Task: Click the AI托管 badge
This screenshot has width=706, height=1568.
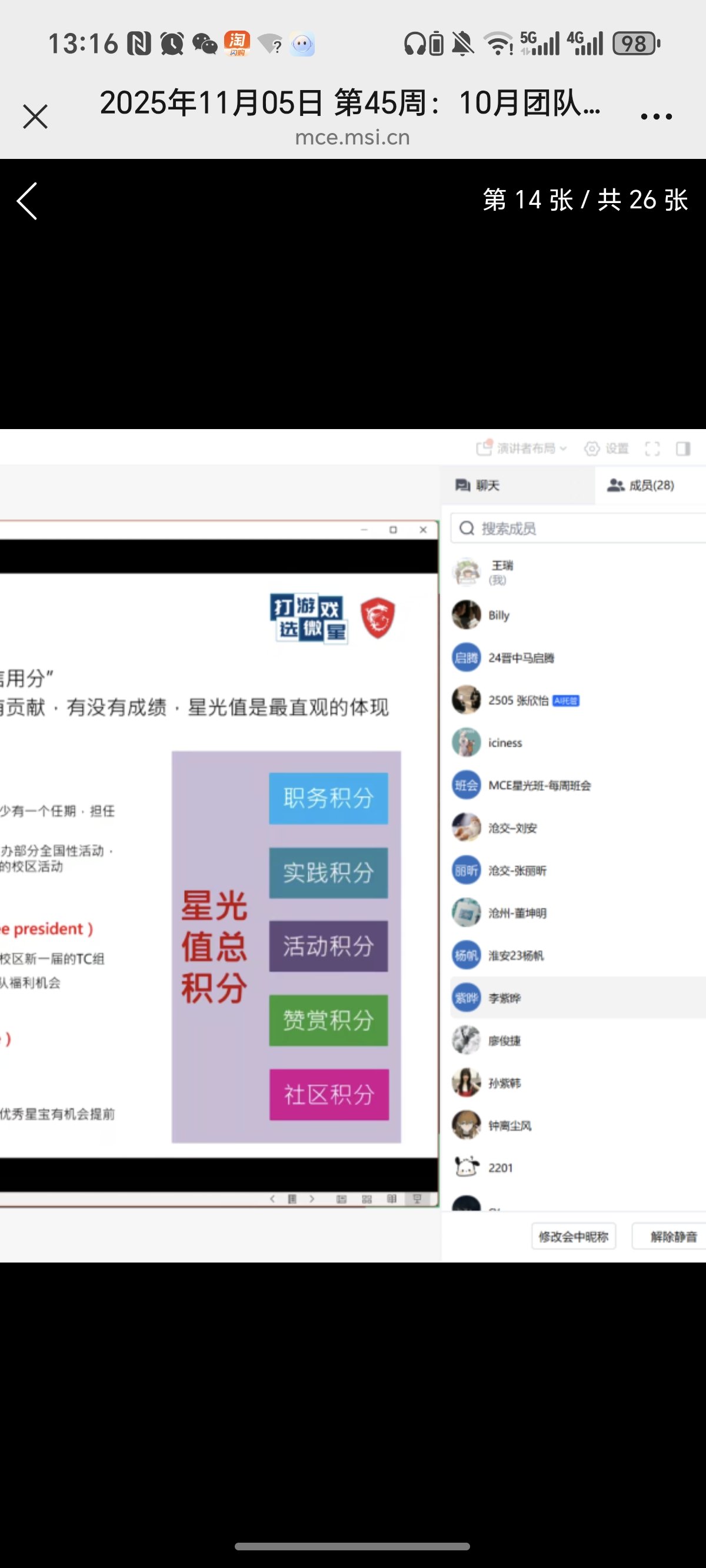Action: point(565,700)
